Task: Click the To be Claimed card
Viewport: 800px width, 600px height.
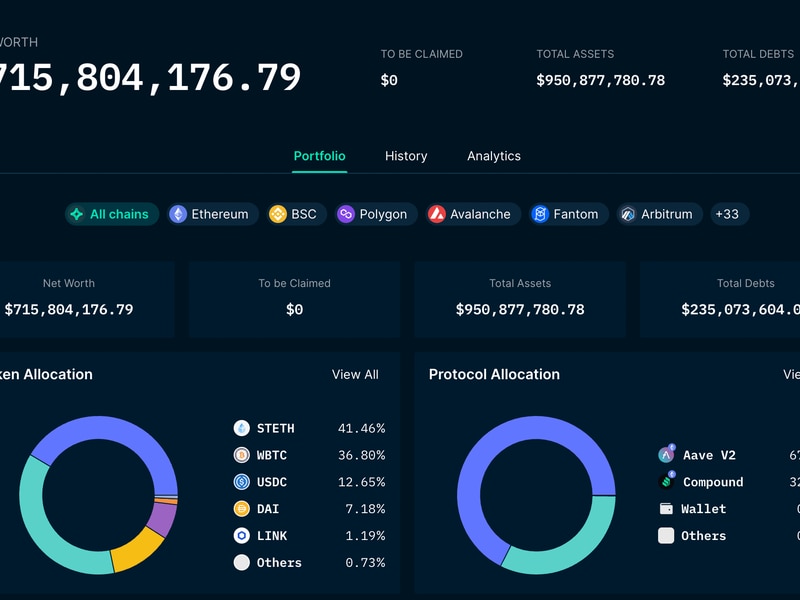Action: [x=294, y=299]
